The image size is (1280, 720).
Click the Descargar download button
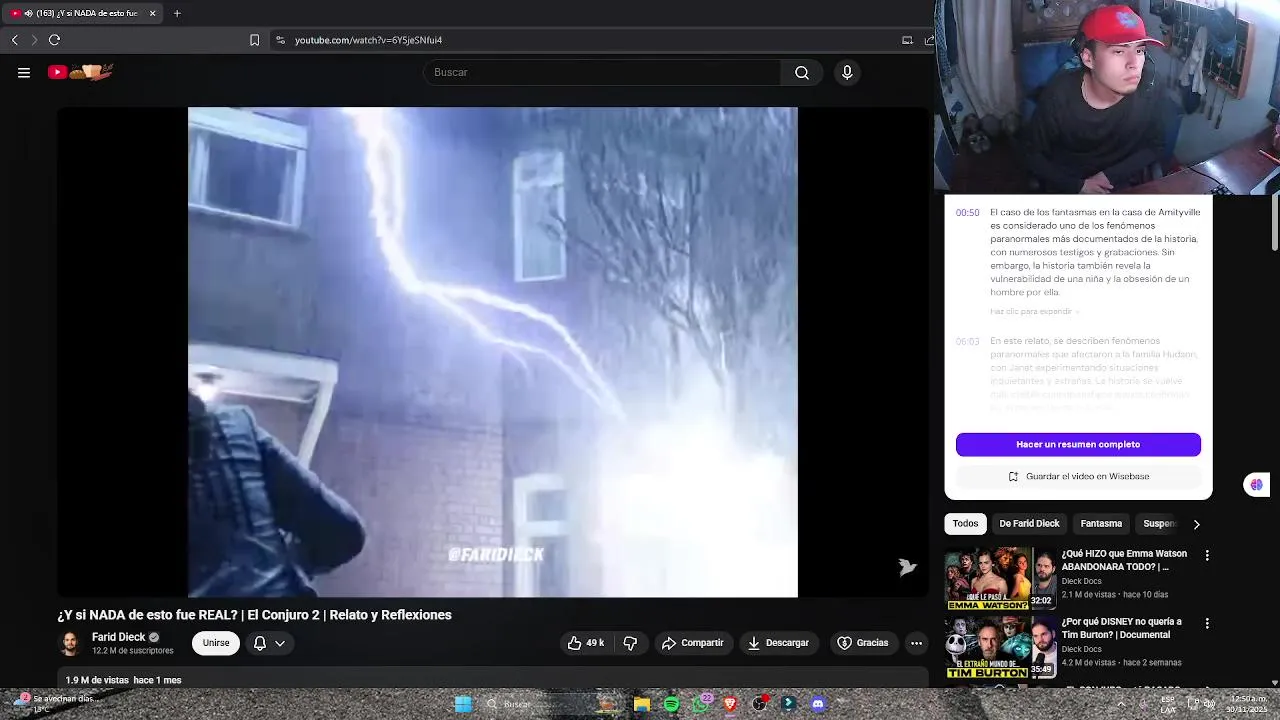click(778, 643)
